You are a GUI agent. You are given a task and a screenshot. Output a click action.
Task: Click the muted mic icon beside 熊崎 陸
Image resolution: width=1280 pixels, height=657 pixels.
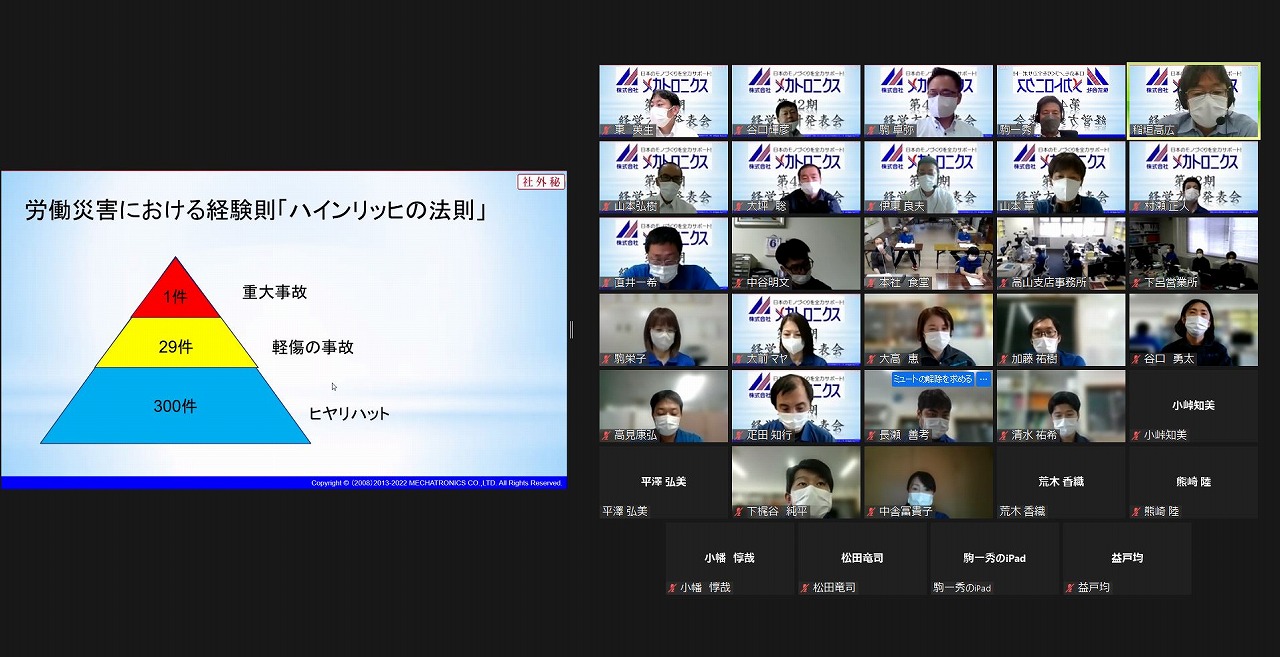point(1136,511)
